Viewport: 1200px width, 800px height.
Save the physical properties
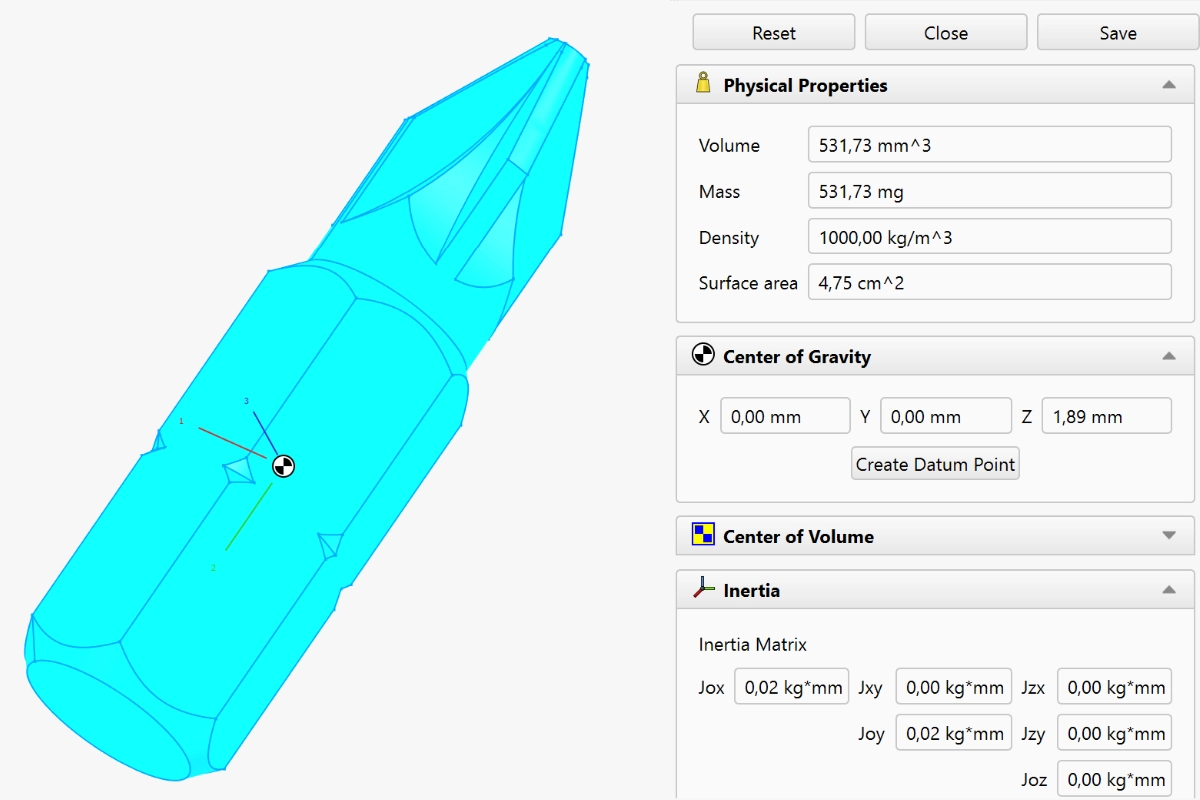click(1118, 33)
